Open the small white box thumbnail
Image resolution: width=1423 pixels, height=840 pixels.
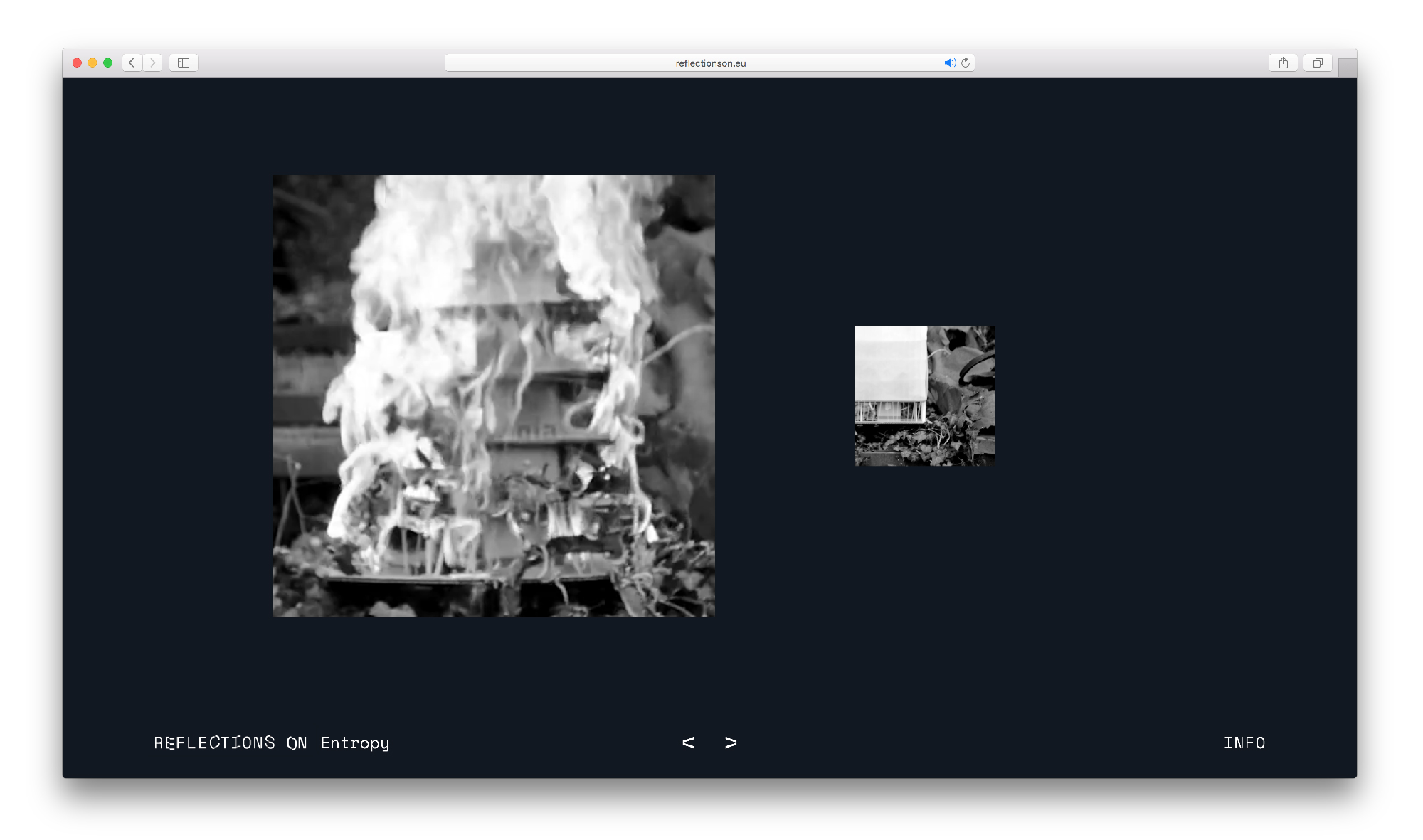pyautogui.click(x=925, y=395)
